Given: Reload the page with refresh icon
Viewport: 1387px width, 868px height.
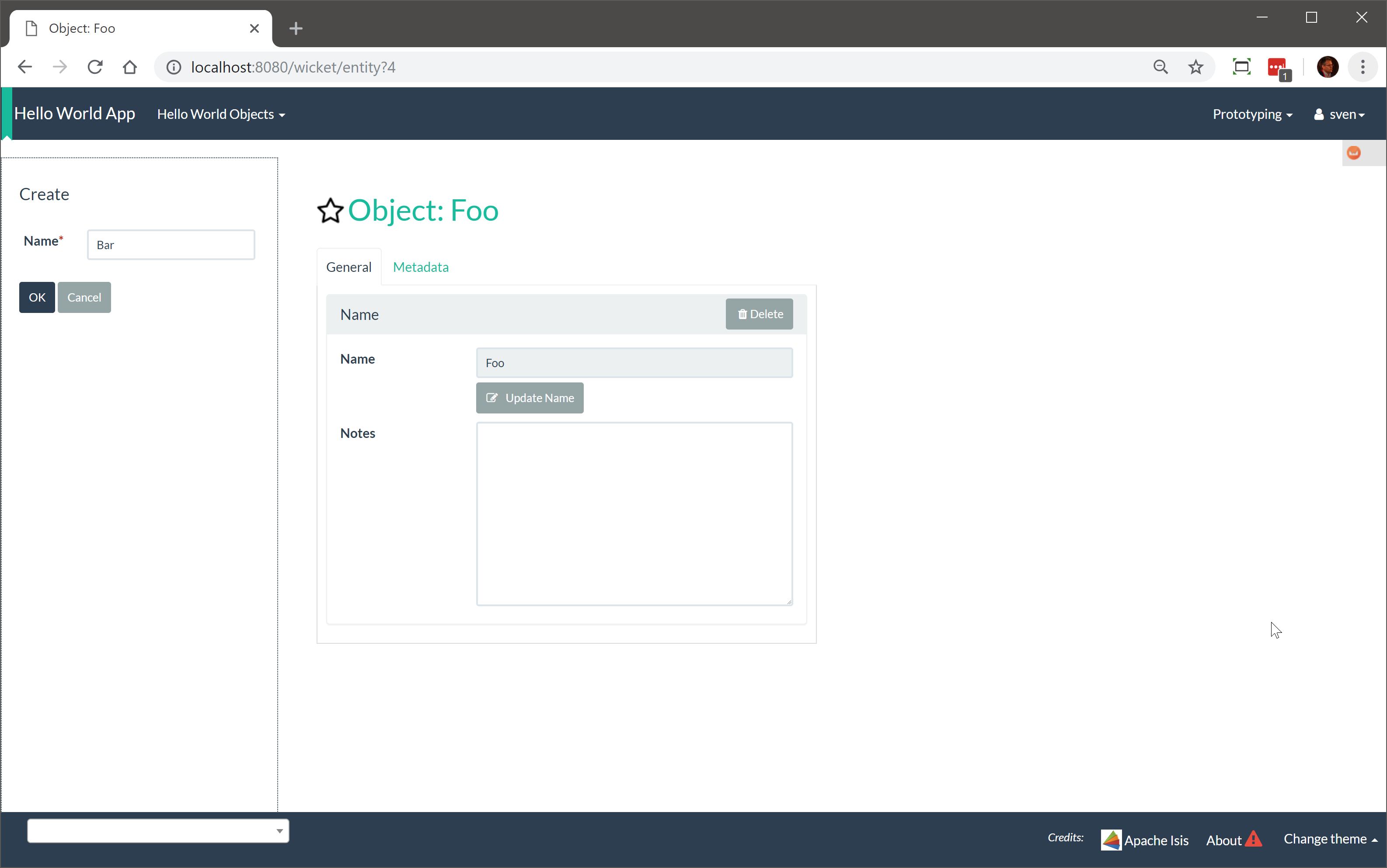Looking at the screenshot, I should point(95,67).
